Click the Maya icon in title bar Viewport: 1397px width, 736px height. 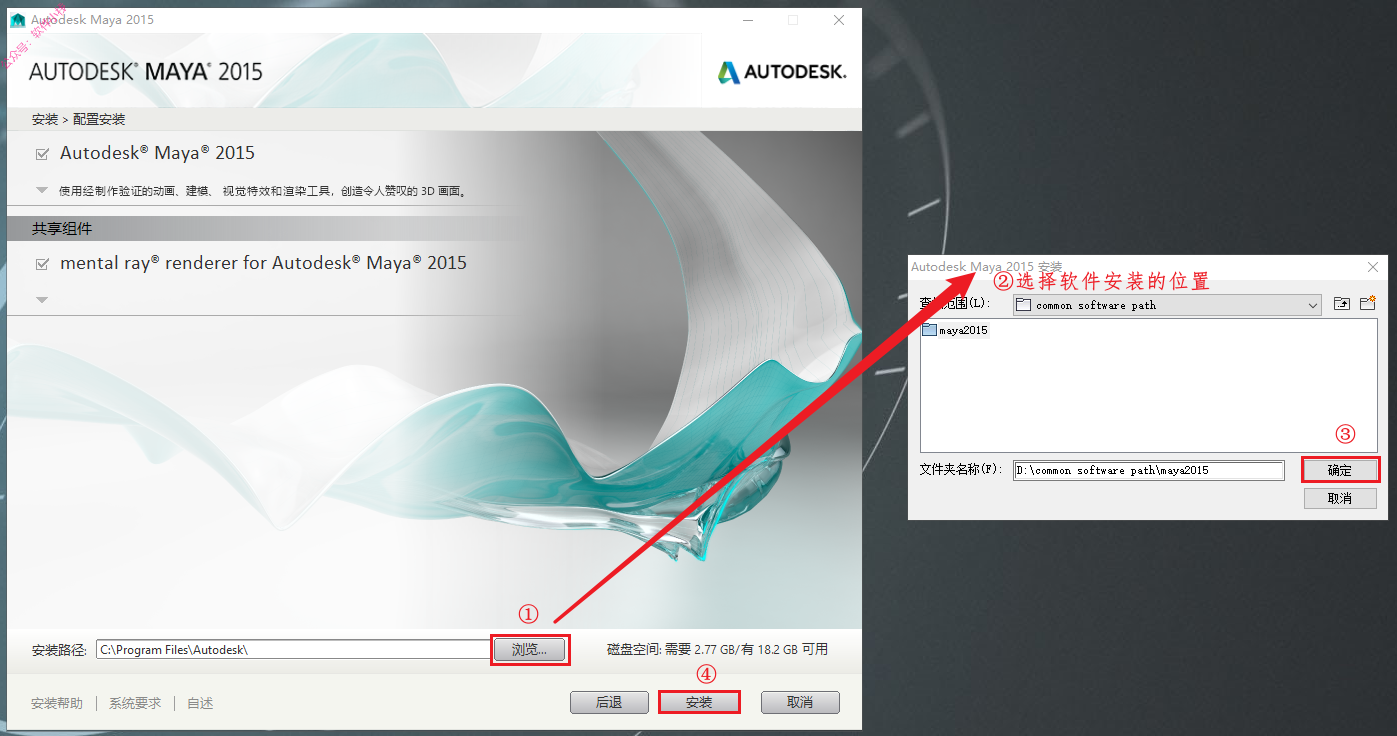(18, 20)
